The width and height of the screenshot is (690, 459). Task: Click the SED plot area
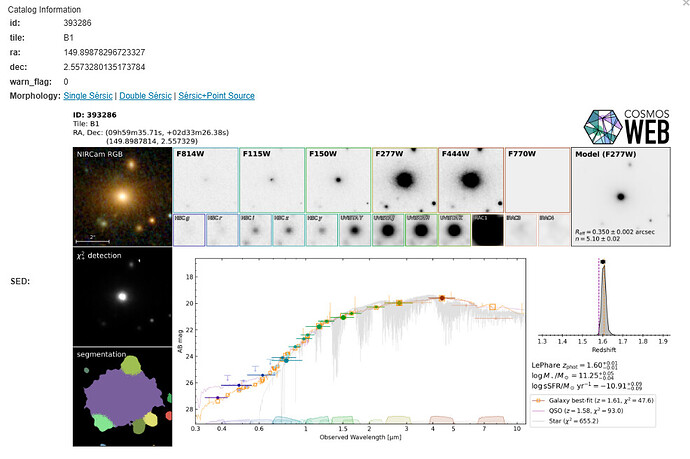360,341
